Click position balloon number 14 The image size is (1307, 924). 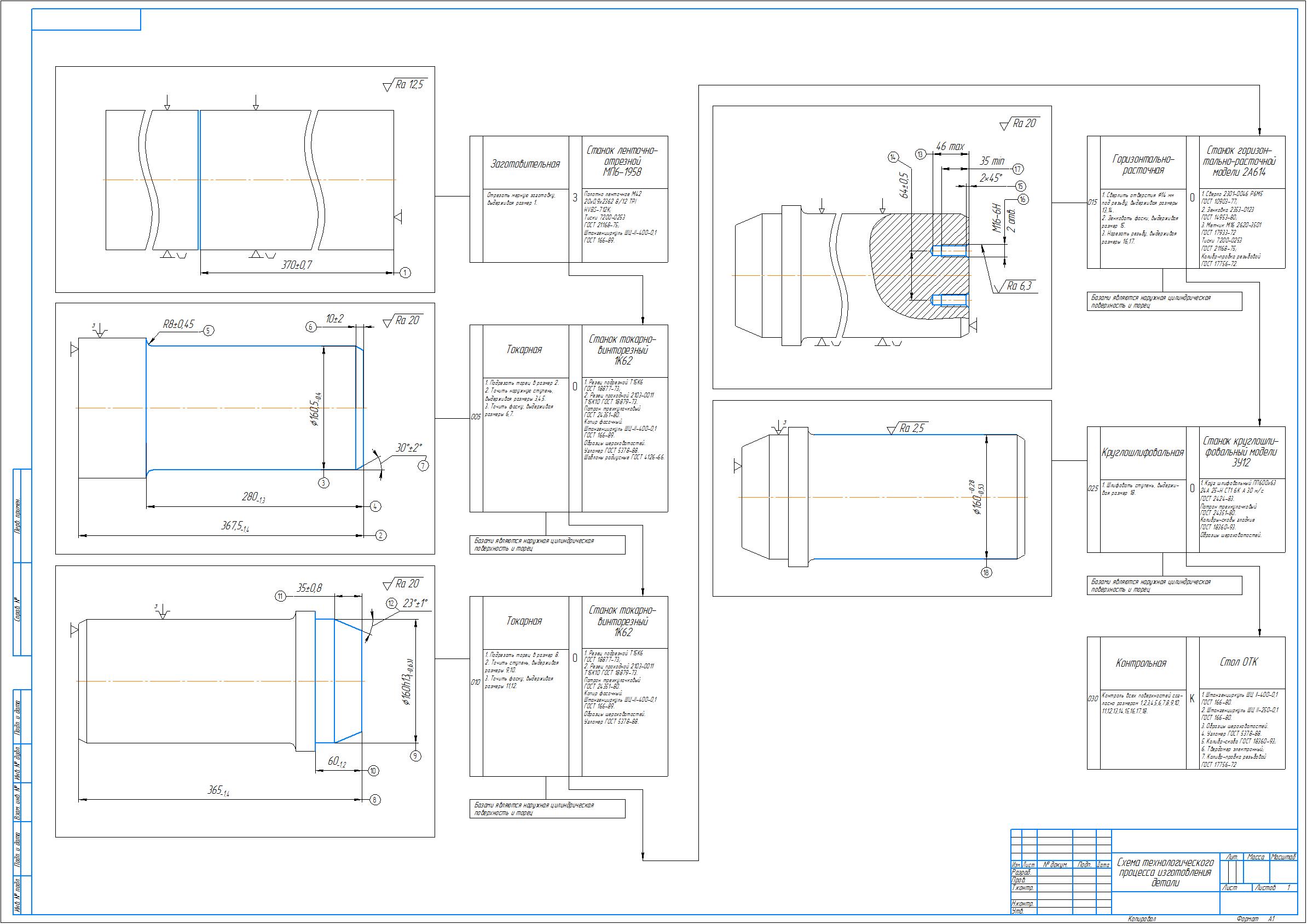tap(893, 157)
